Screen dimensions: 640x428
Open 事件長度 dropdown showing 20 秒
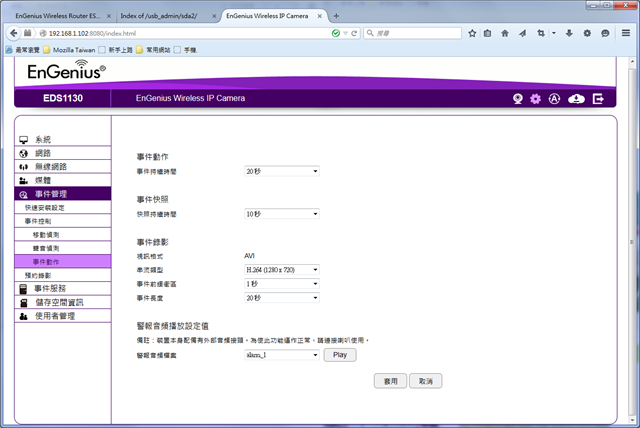282,298
